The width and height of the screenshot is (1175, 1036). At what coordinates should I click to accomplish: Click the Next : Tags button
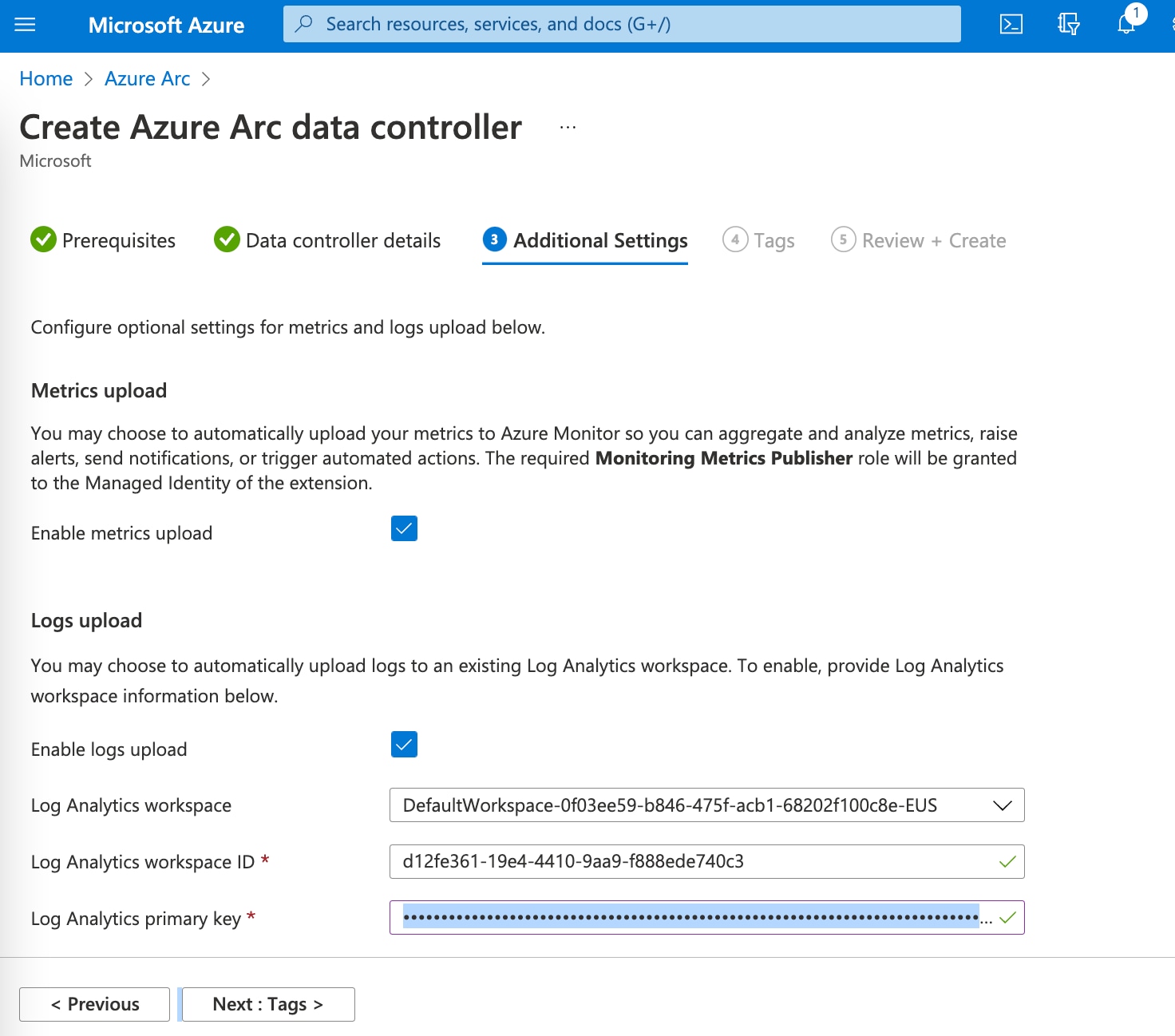268,1004
